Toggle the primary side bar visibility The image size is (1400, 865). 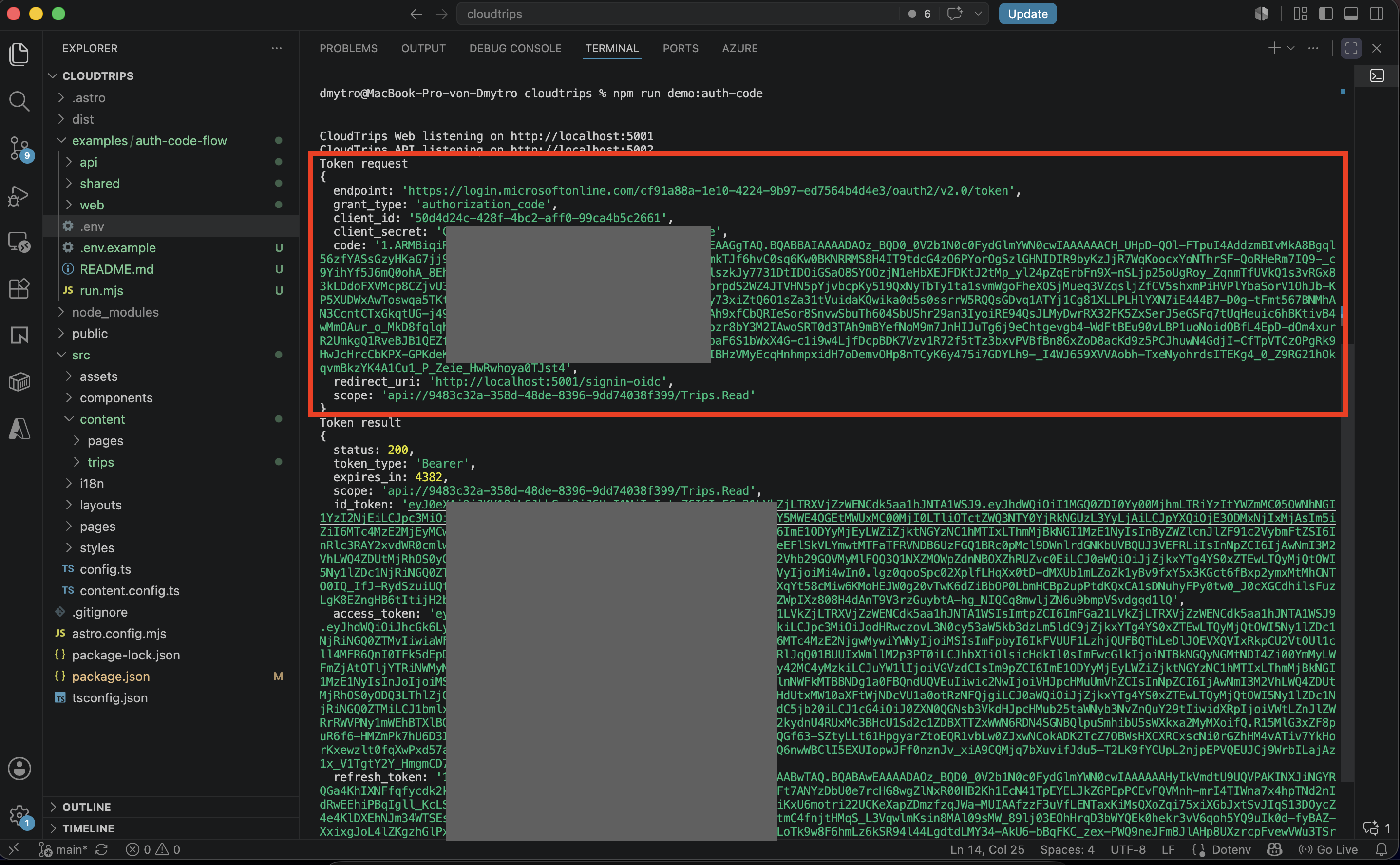tap(1325, 14)
